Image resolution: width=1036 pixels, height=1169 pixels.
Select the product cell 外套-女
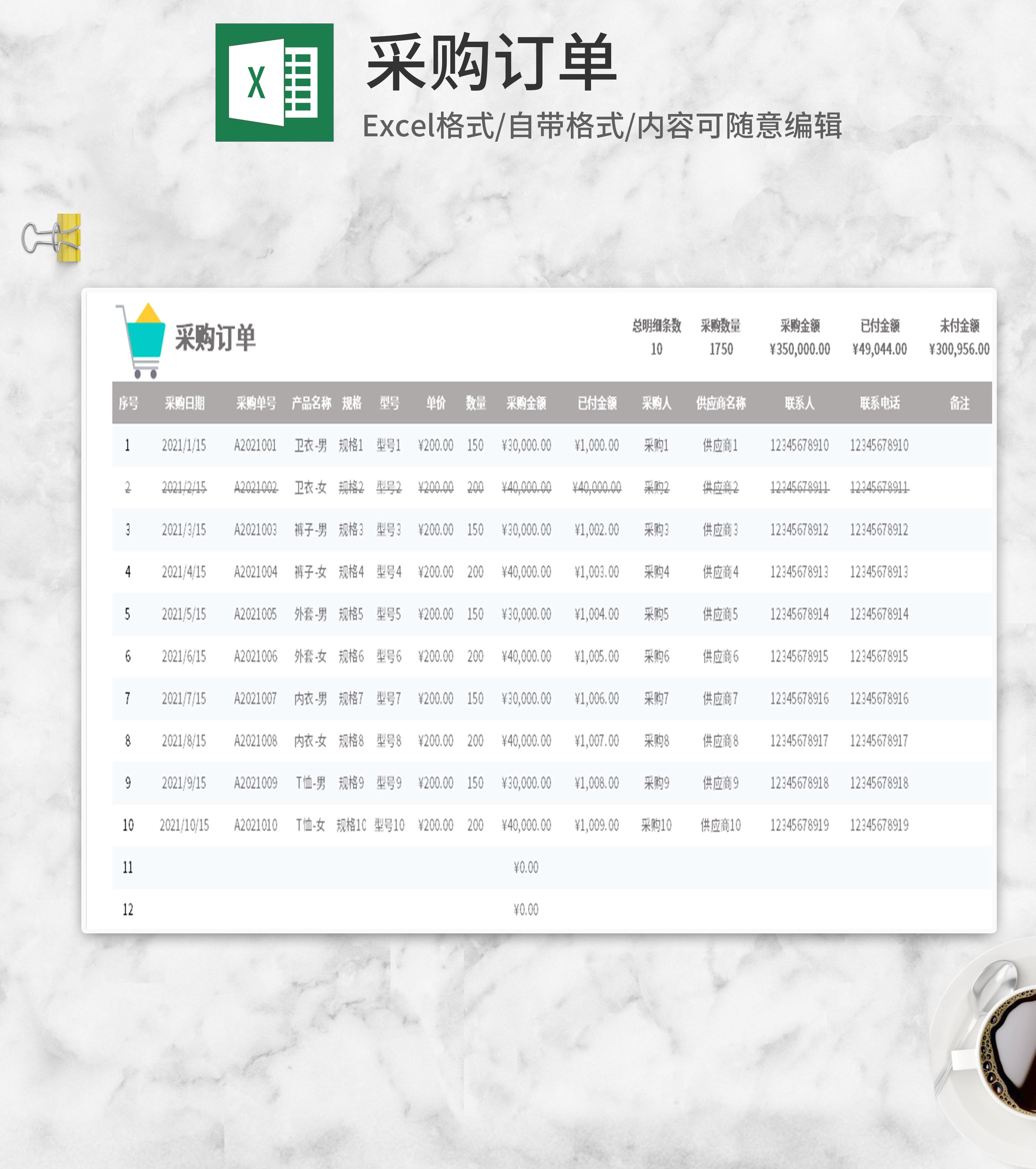tap(310, 656)
